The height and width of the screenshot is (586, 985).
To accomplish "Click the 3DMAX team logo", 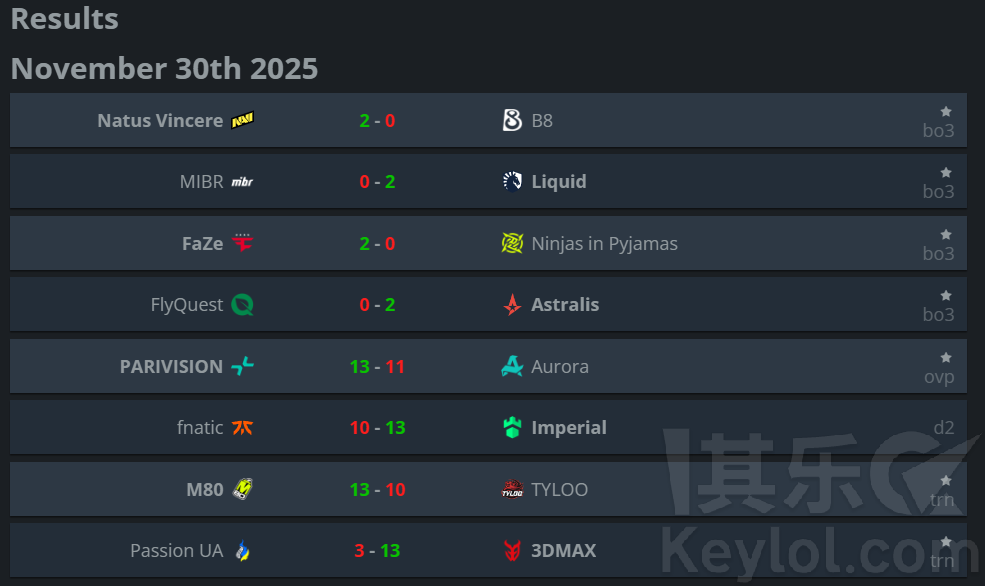I will point(512,551).
